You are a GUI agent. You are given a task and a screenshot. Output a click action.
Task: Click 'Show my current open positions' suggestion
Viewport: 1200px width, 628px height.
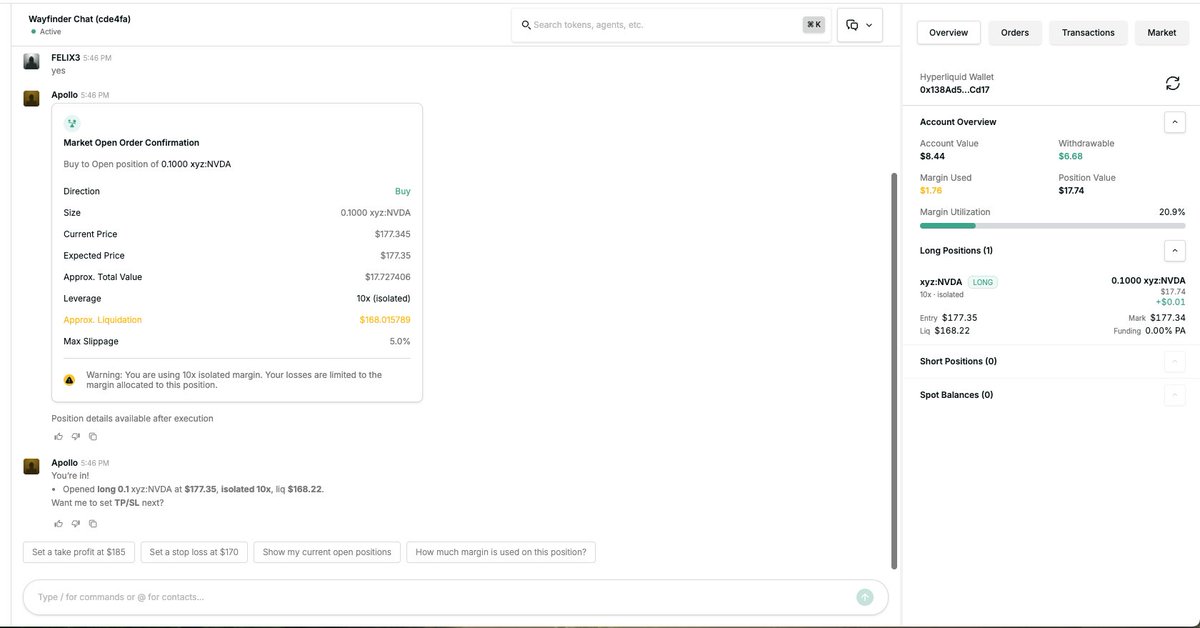327,552
